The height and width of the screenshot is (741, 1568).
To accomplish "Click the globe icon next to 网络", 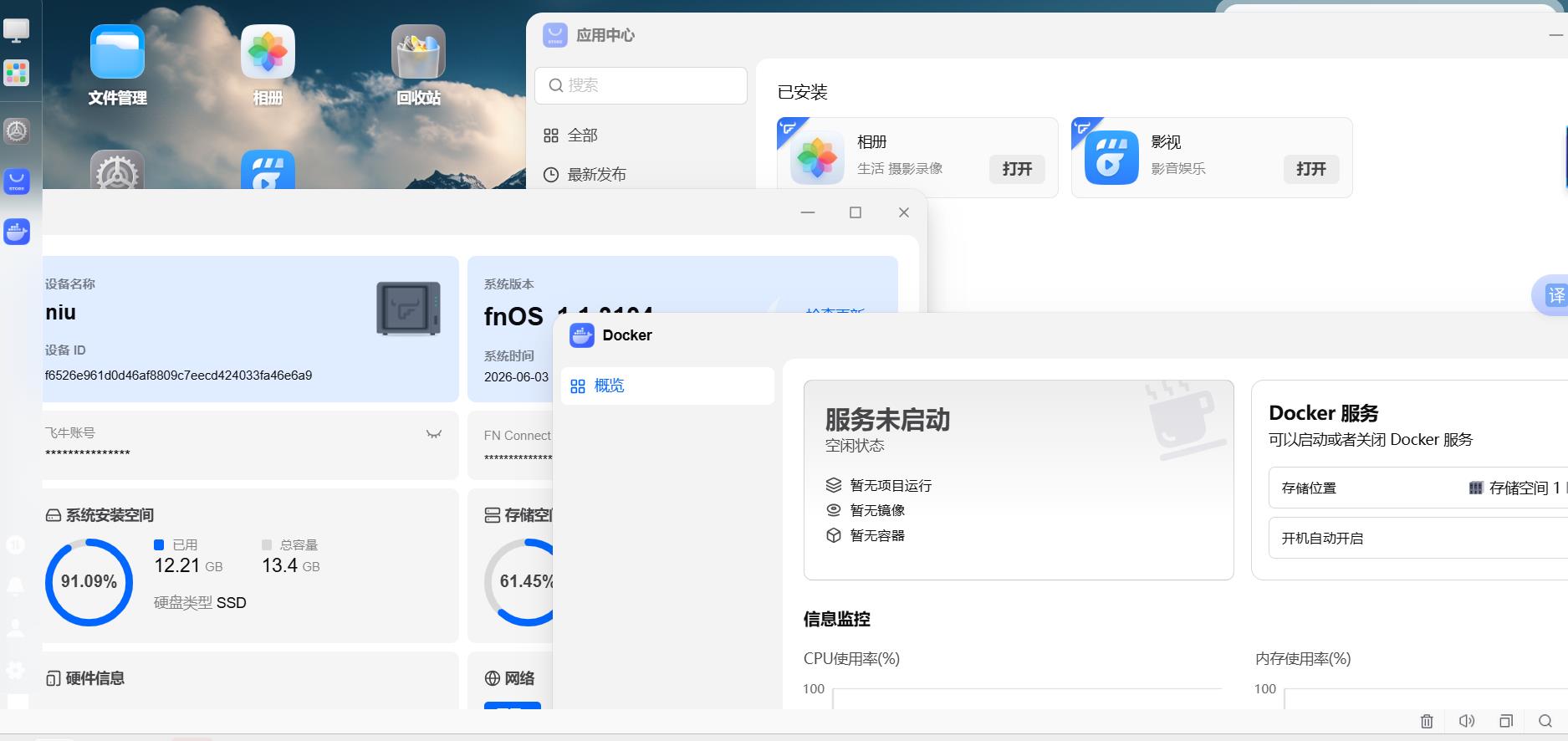I will 493,678.
